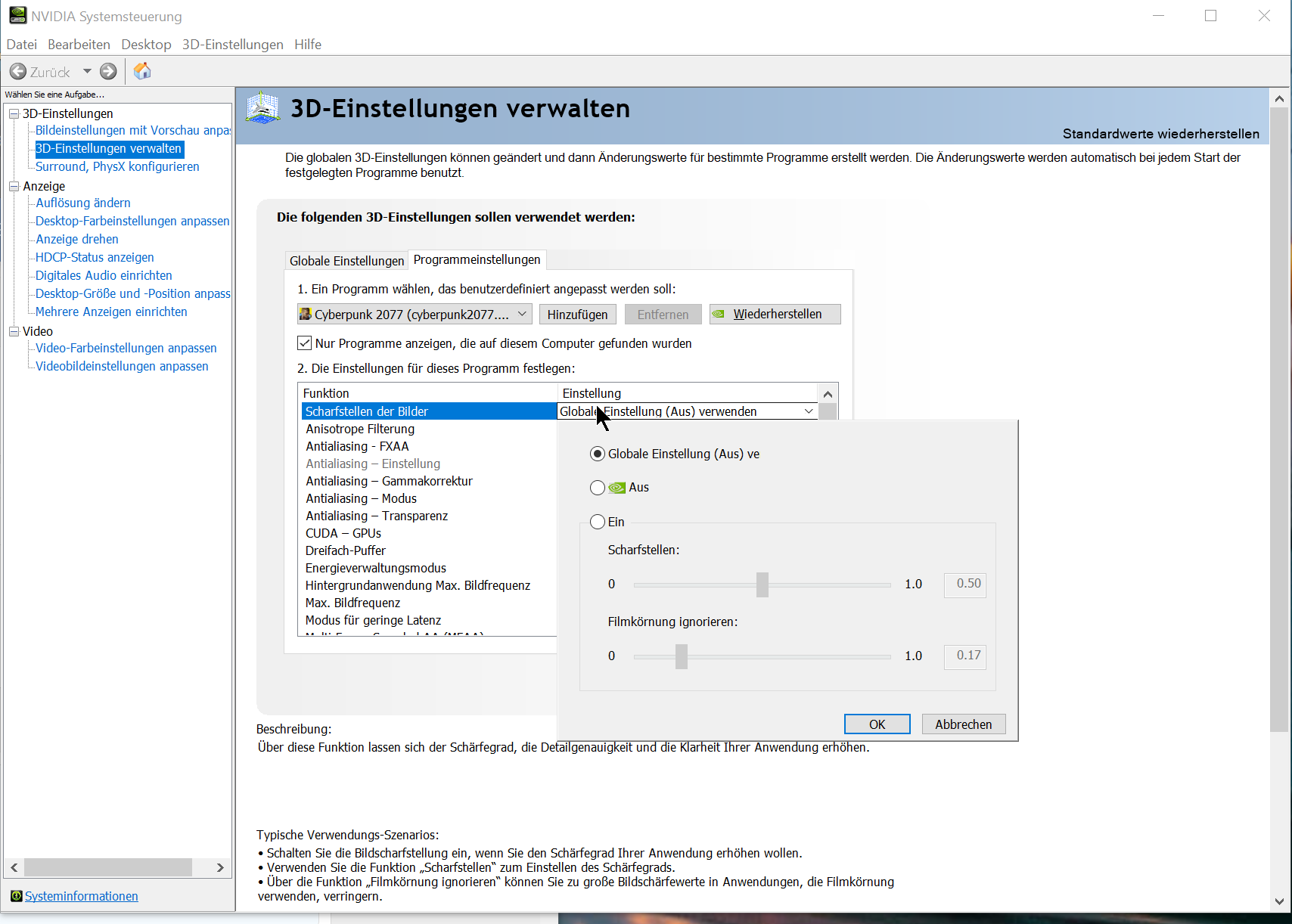Click the sidebar horizontal scroll right arrow

[x=220, y=867]
